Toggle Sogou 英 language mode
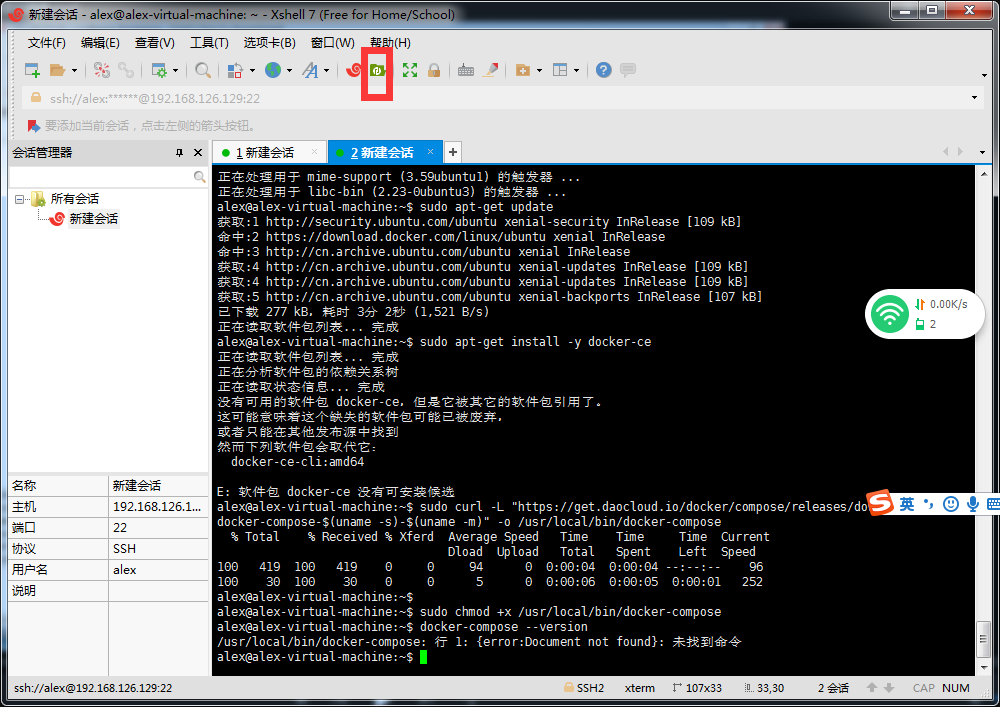Screen dimensions: 1000x707 point(907,504)
